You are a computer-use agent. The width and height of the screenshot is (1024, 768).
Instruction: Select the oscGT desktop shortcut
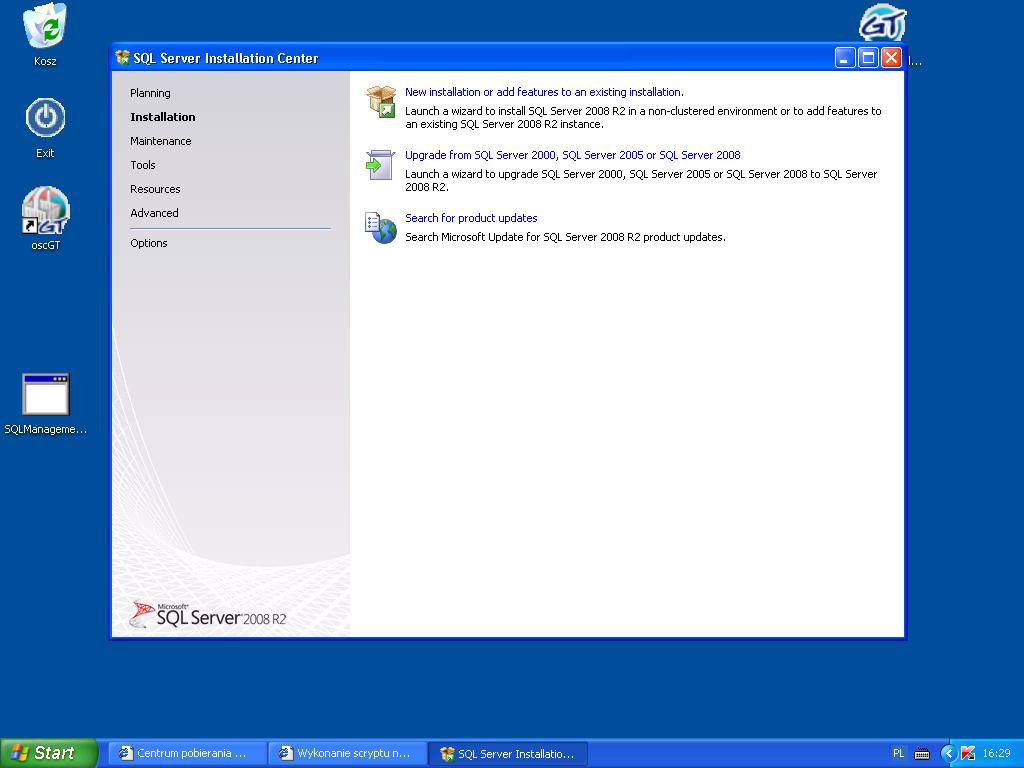coord(45,210)
